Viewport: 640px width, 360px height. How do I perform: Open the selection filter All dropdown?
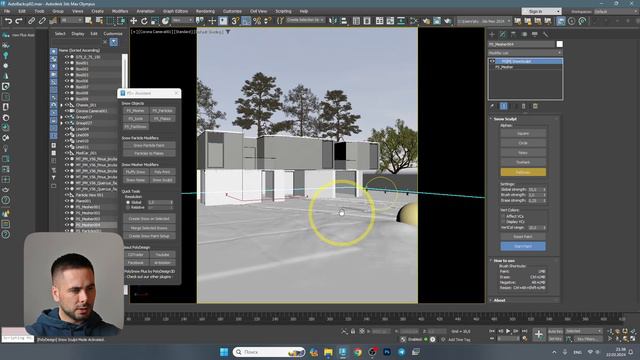72,20
